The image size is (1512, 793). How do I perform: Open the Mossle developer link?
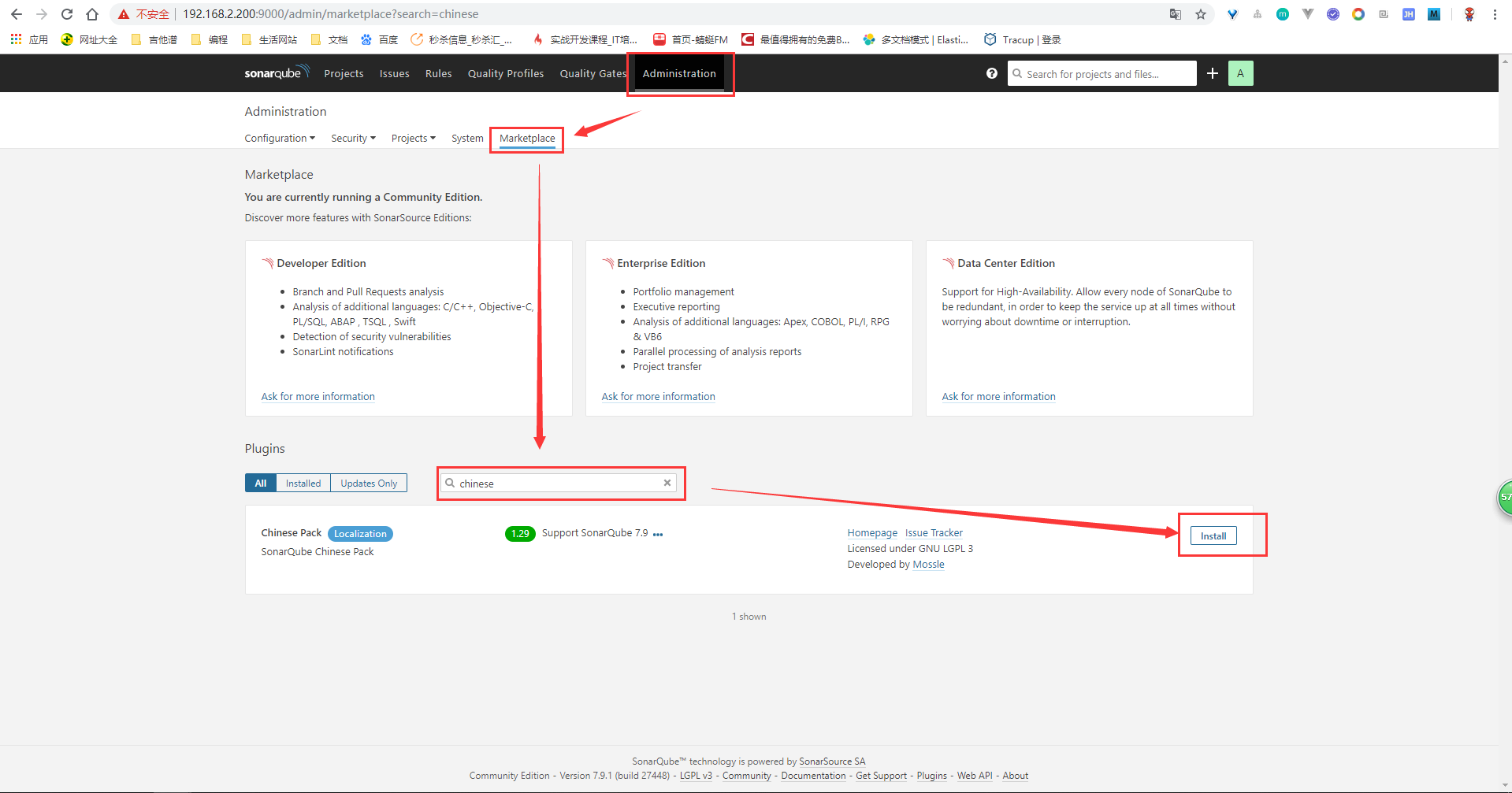click(928, 565)
